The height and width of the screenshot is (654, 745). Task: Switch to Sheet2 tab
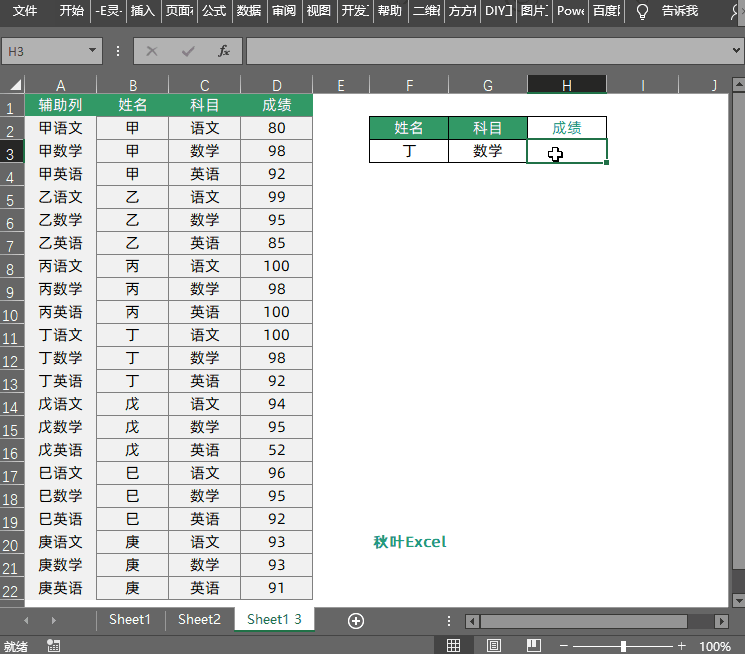click(199, 620)
